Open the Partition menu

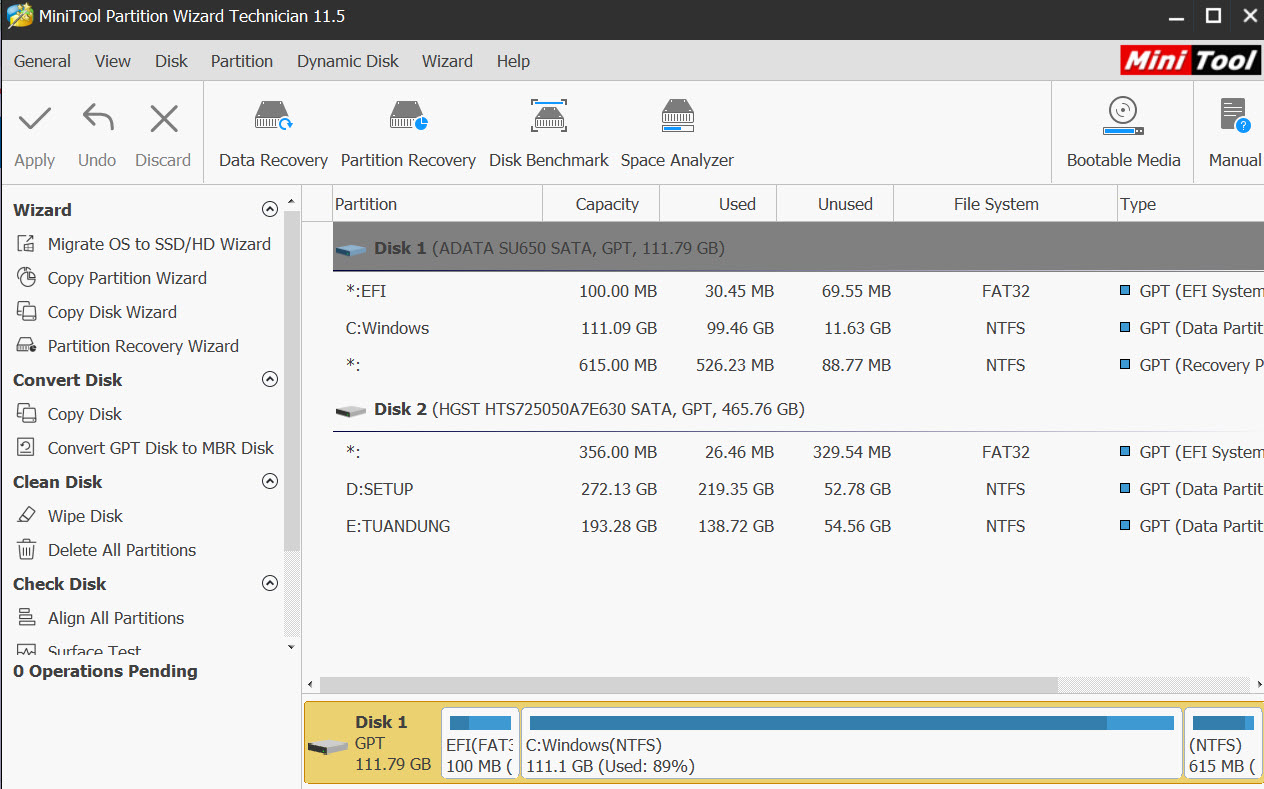[242, 61]
